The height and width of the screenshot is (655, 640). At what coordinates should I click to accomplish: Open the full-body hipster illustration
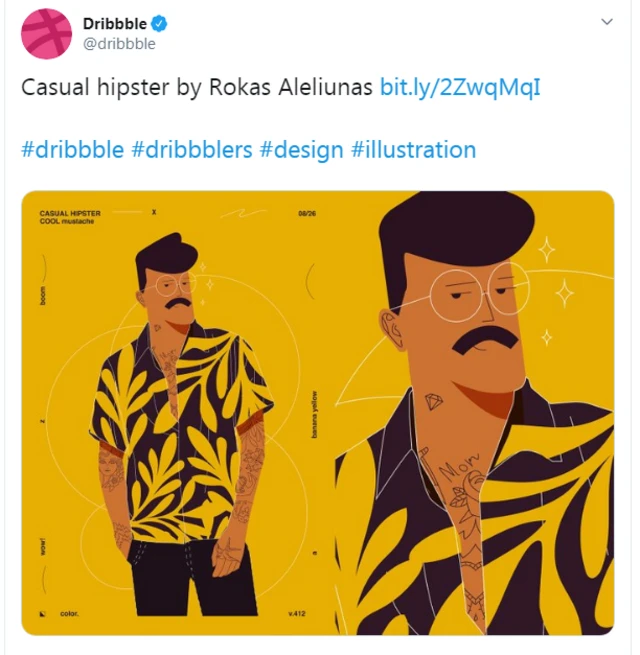[x=180, y=420]
